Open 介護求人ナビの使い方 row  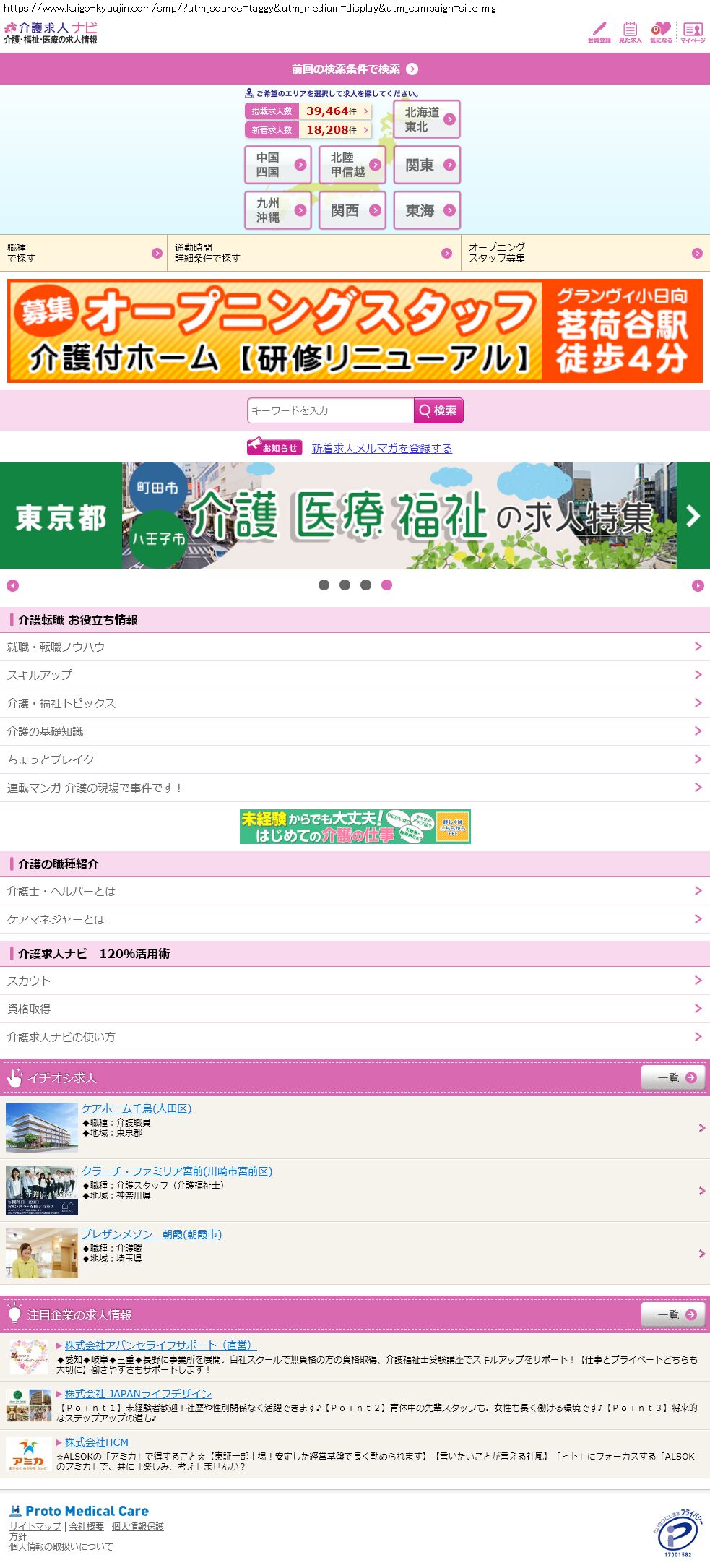[x=355, y=1038]
